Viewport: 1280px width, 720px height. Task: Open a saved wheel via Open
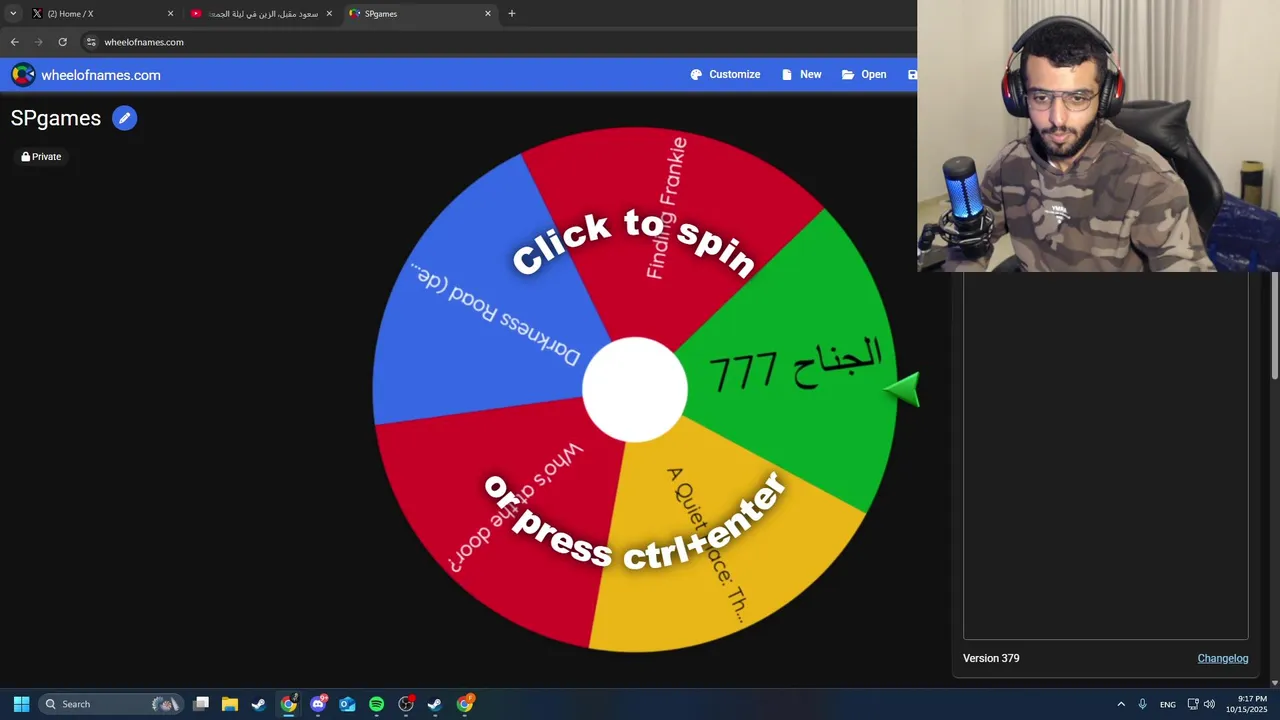(864, 75)
